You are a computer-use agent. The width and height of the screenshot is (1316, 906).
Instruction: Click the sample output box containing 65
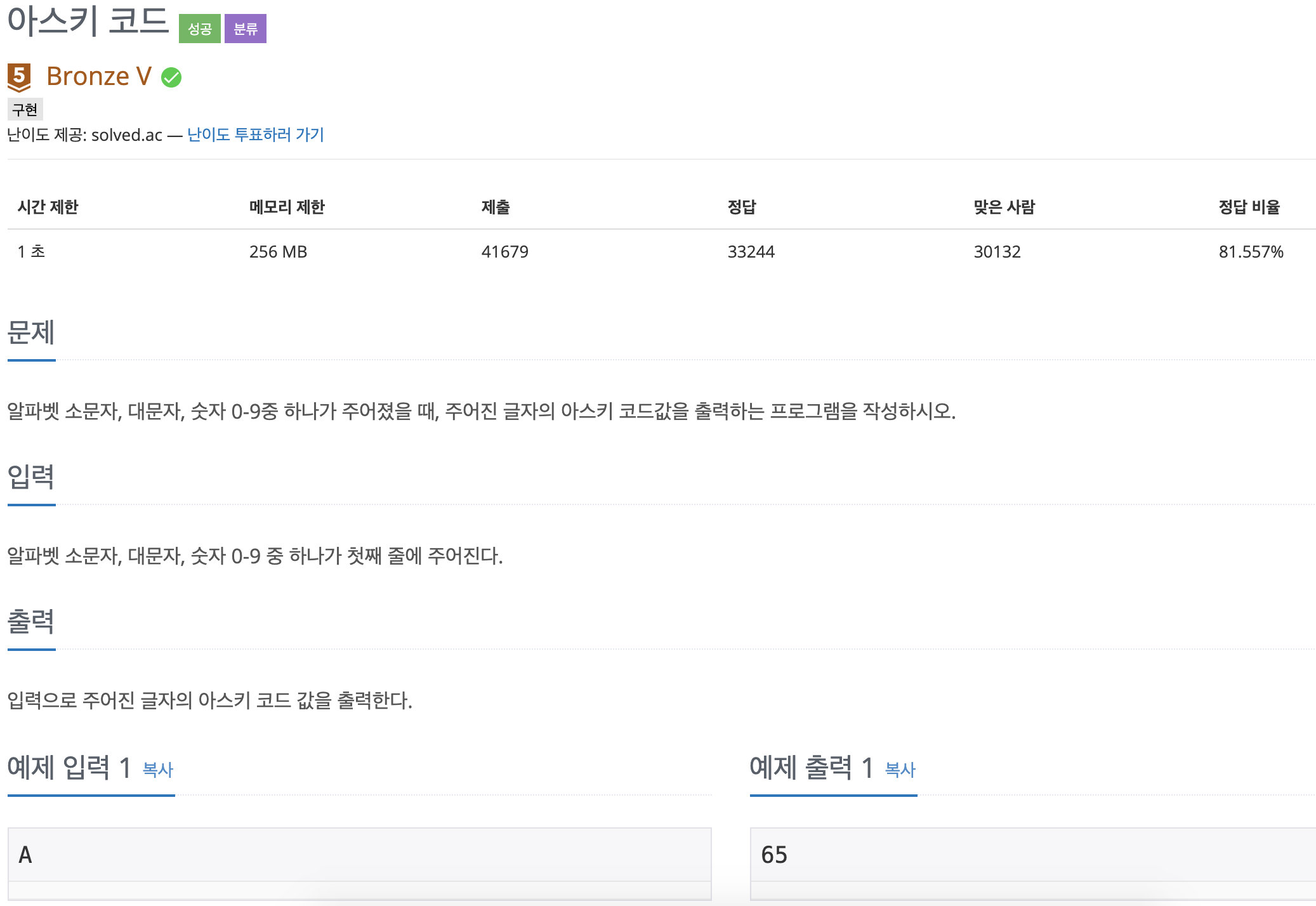(x=1032, y=855)
